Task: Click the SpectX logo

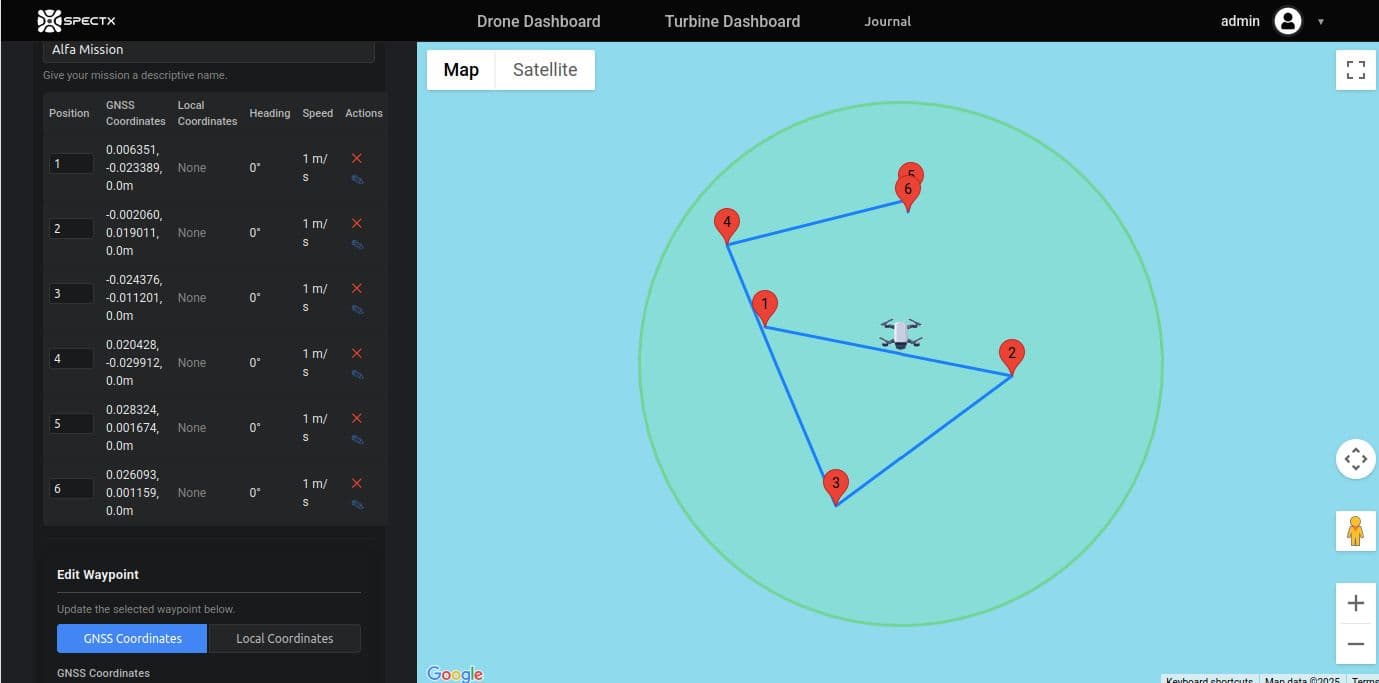Action: click(x=76, y=20)
